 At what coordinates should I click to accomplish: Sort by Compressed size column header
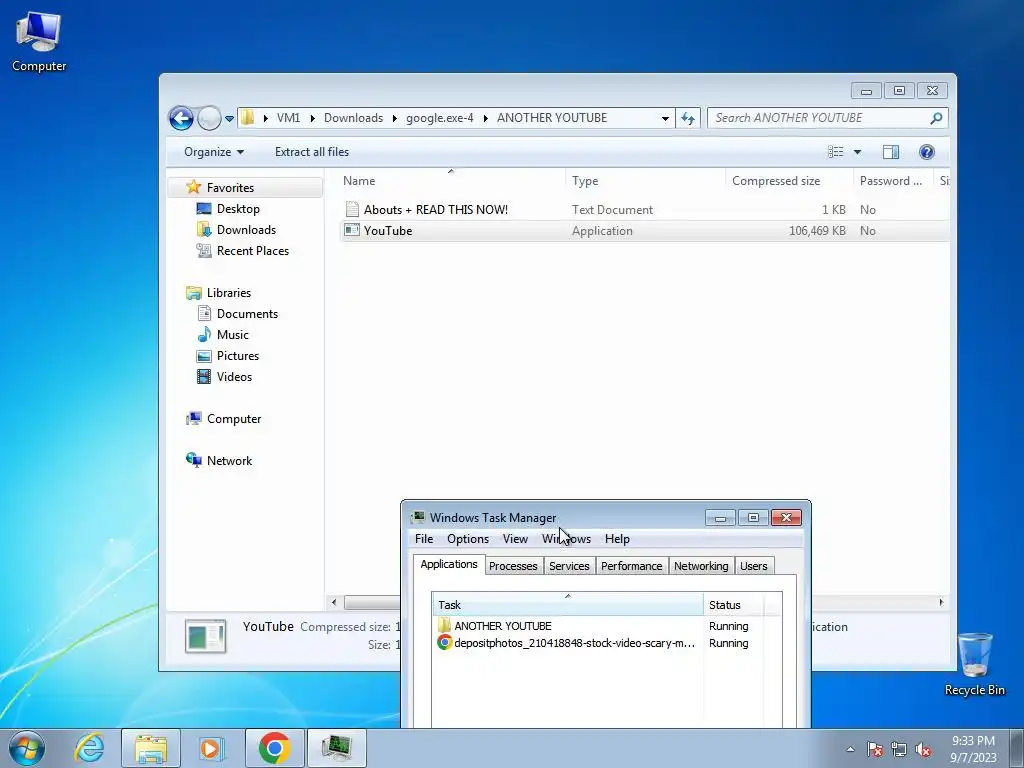789,181
